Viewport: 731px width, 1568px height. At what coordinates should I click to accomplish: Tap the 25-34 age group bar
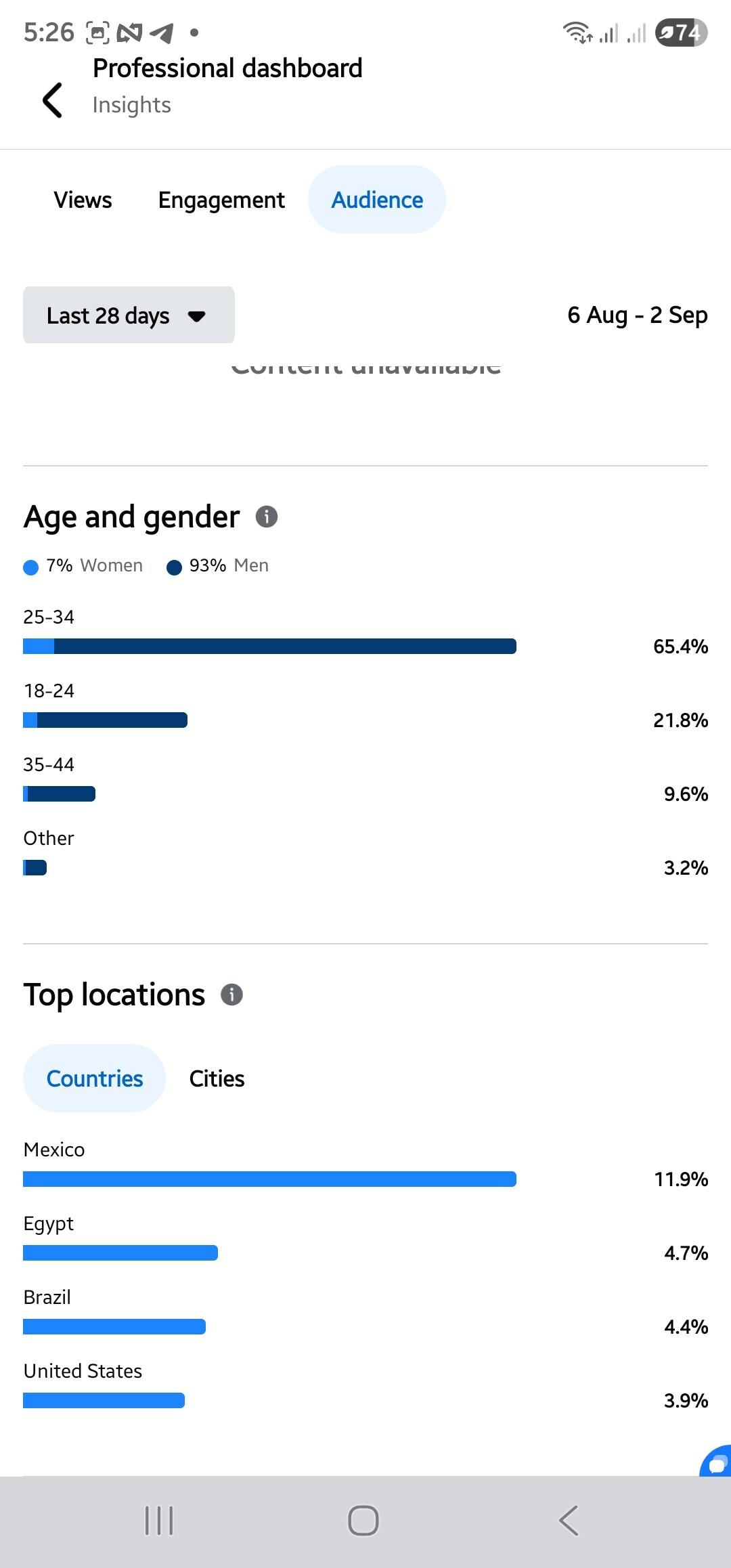click(269, 646)
